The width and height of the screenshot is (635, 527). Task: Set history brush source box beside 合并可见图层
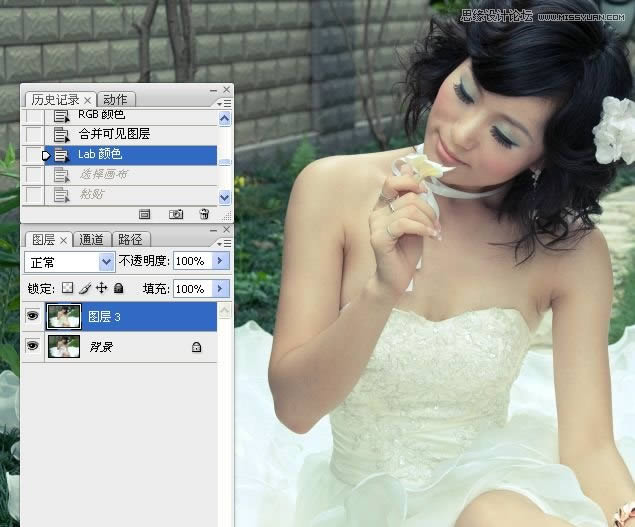pos(34,135)
